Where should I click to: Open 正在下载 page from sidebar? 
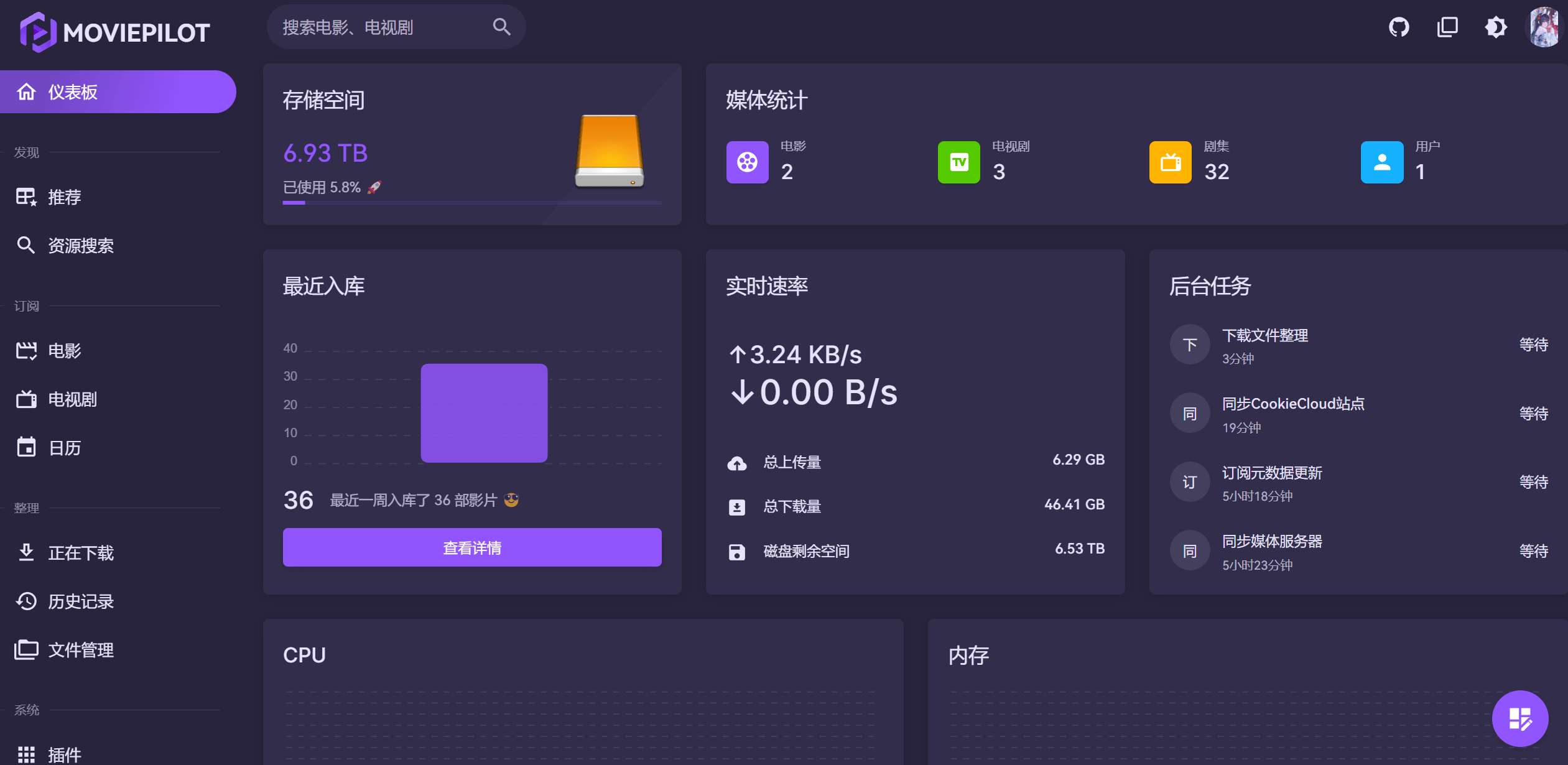81,553
